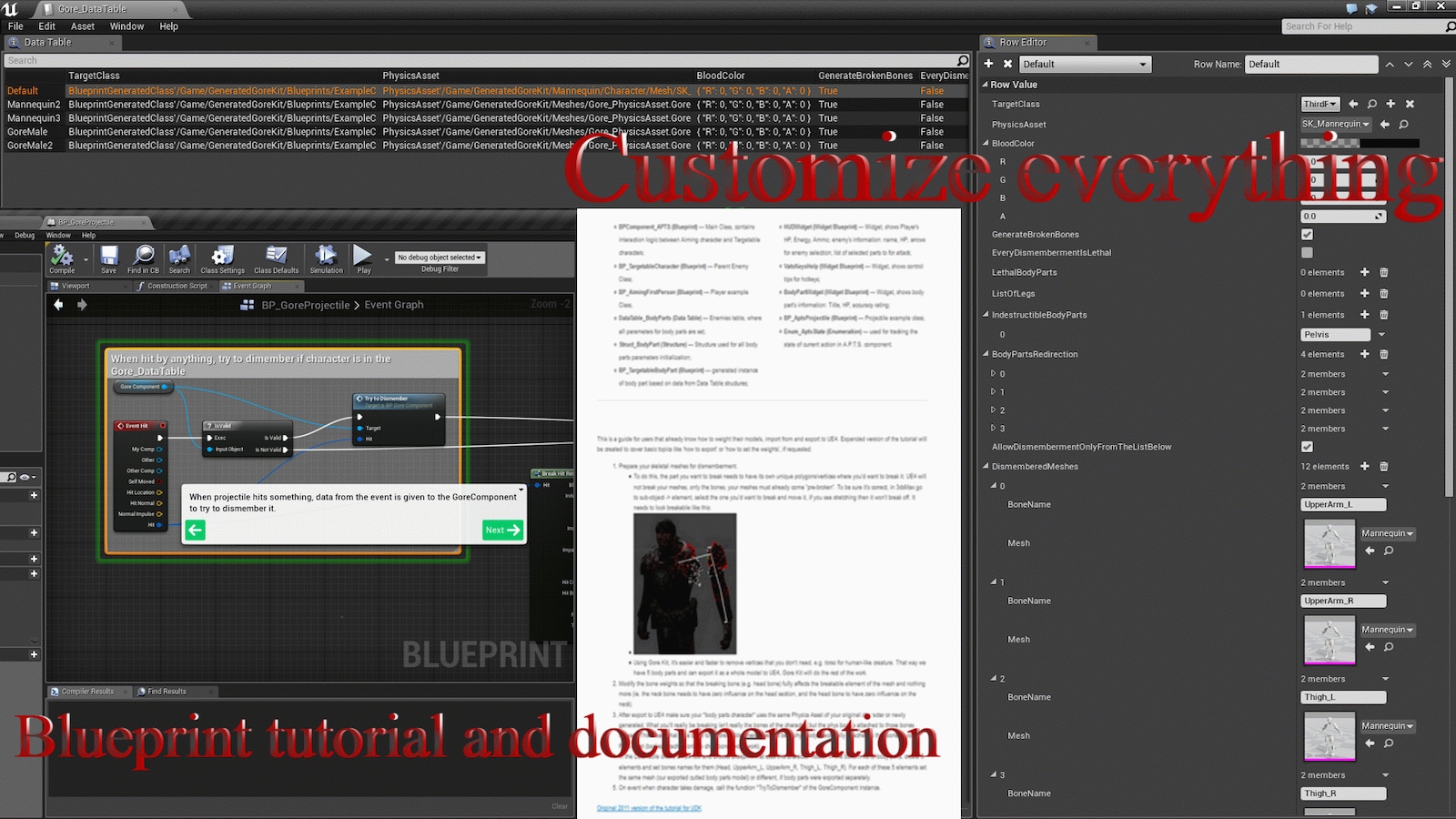Open the Asset menu in the menu bar
Viewport: 1456px width, 819px height.
pos(82,25)
